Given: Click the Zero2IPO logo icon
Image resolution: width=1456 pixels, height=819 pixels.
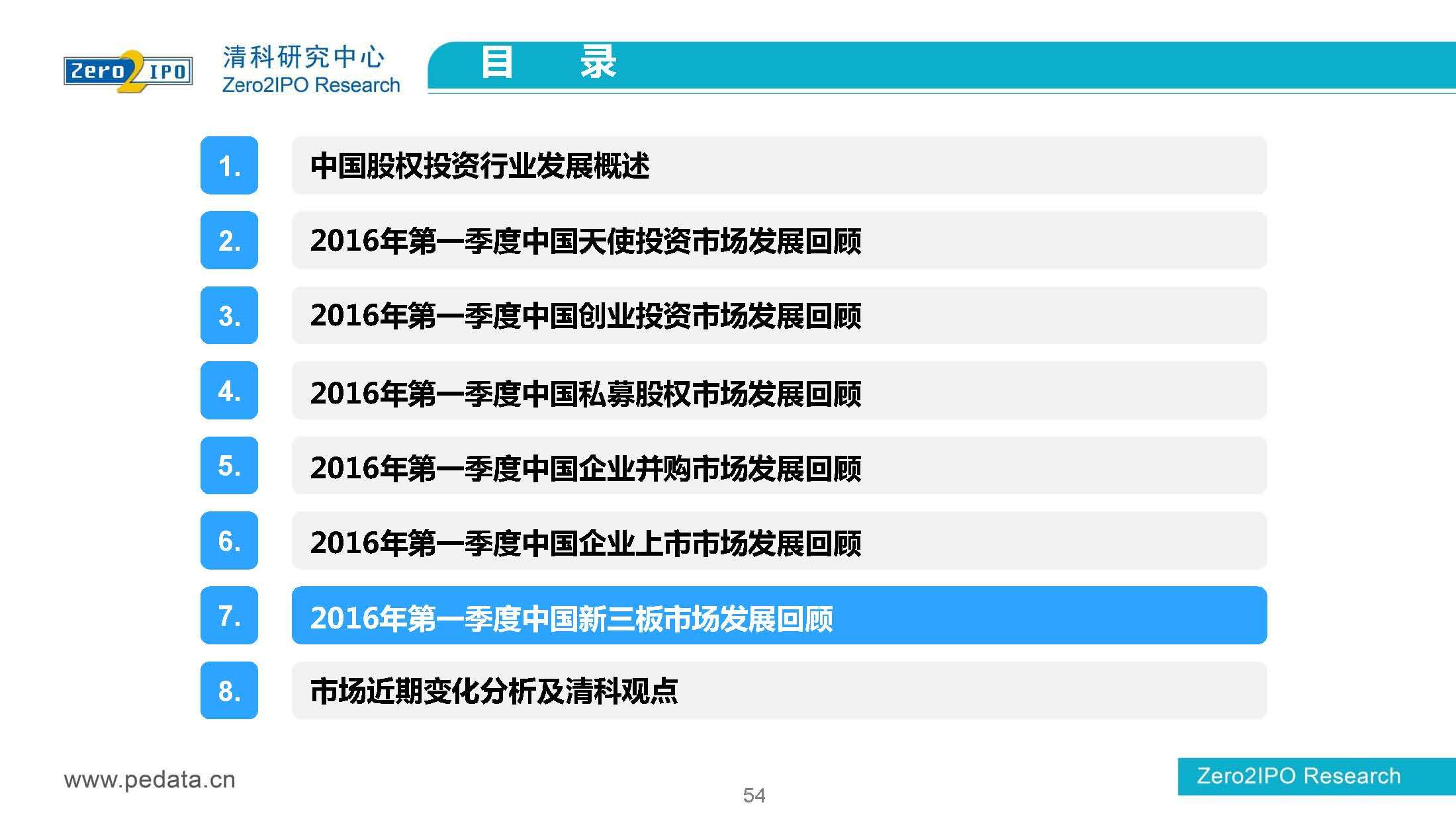Looking at the screenshot, I should (128, 71).
